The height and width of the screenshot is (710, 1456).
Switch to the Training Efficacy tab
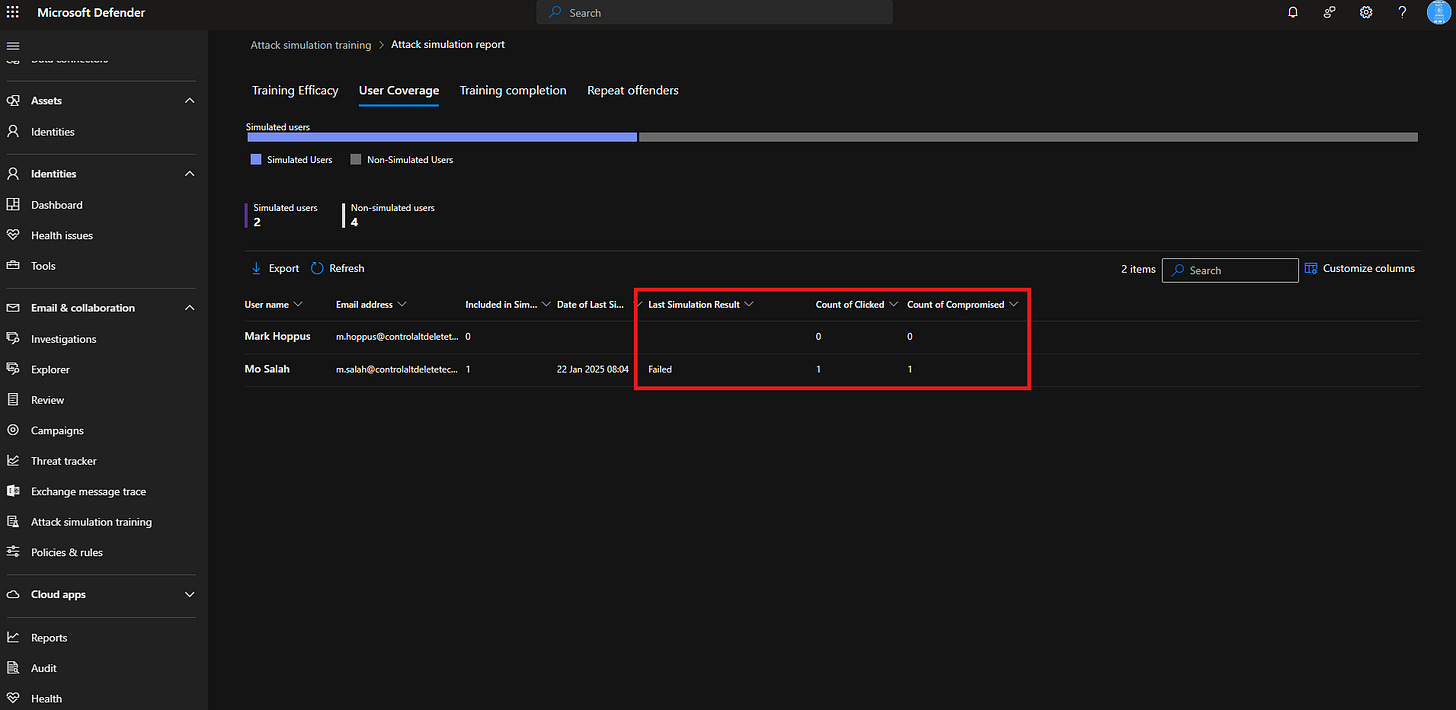pyautogui.click(x=295, y=90)
